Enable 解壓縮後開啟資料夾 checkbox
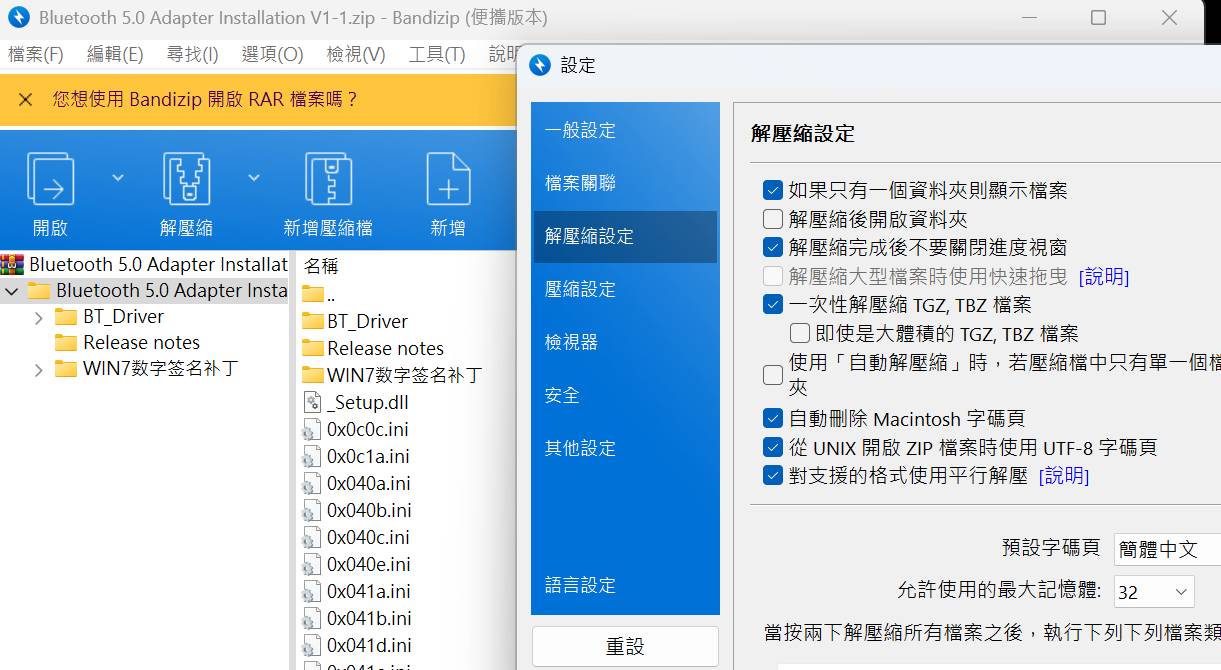This screenshot has width=1221, height=670. pos(772,219)
